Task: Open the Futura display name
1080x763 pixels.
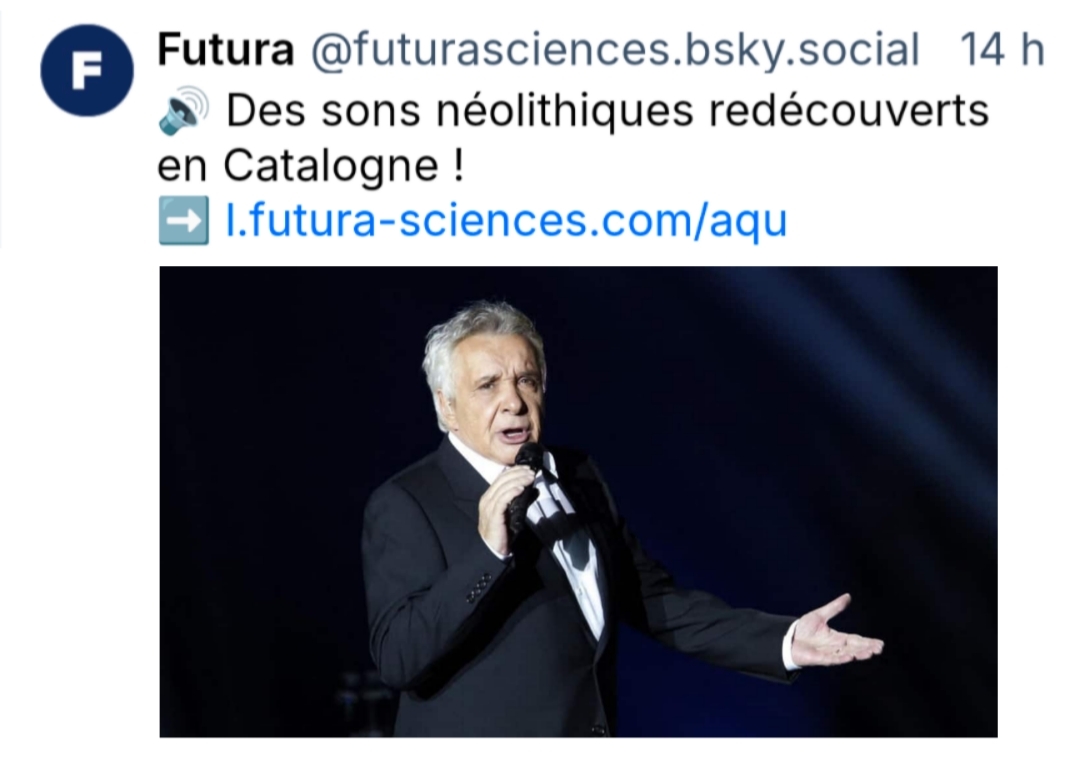Action: pos(225,50)
